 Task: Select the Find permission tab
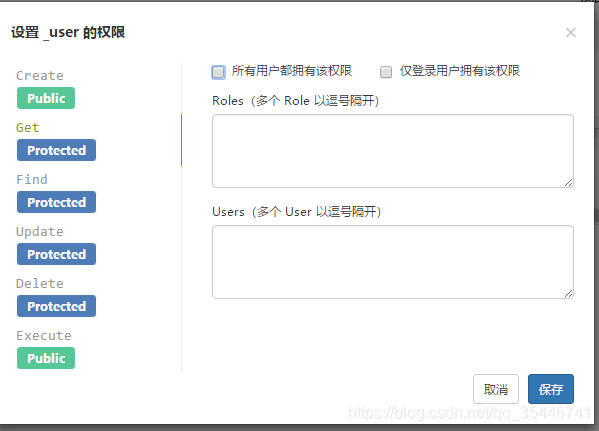point(32,180)
